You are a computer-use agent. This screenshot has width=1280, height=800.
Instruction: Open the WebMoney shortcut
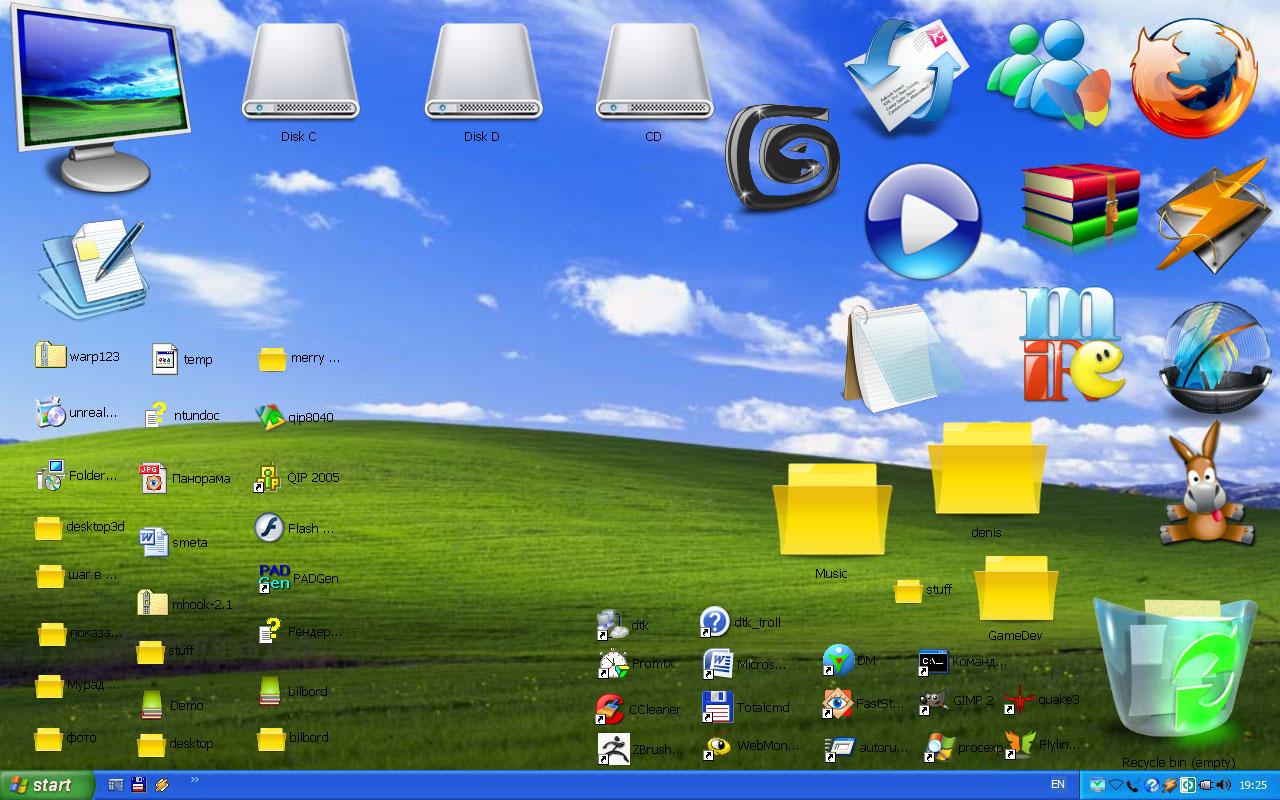719,746
